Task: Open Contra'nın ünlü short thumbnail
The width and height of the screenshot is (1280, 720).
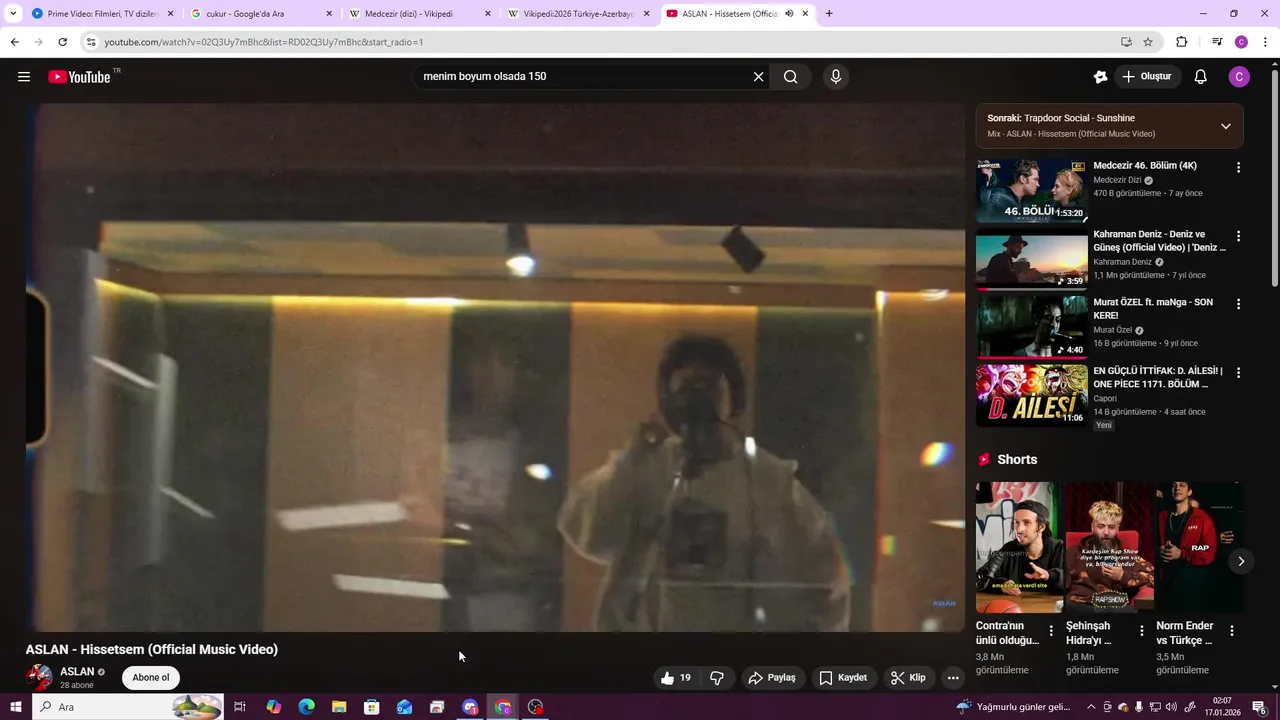Action: [x=1019, y=547]
